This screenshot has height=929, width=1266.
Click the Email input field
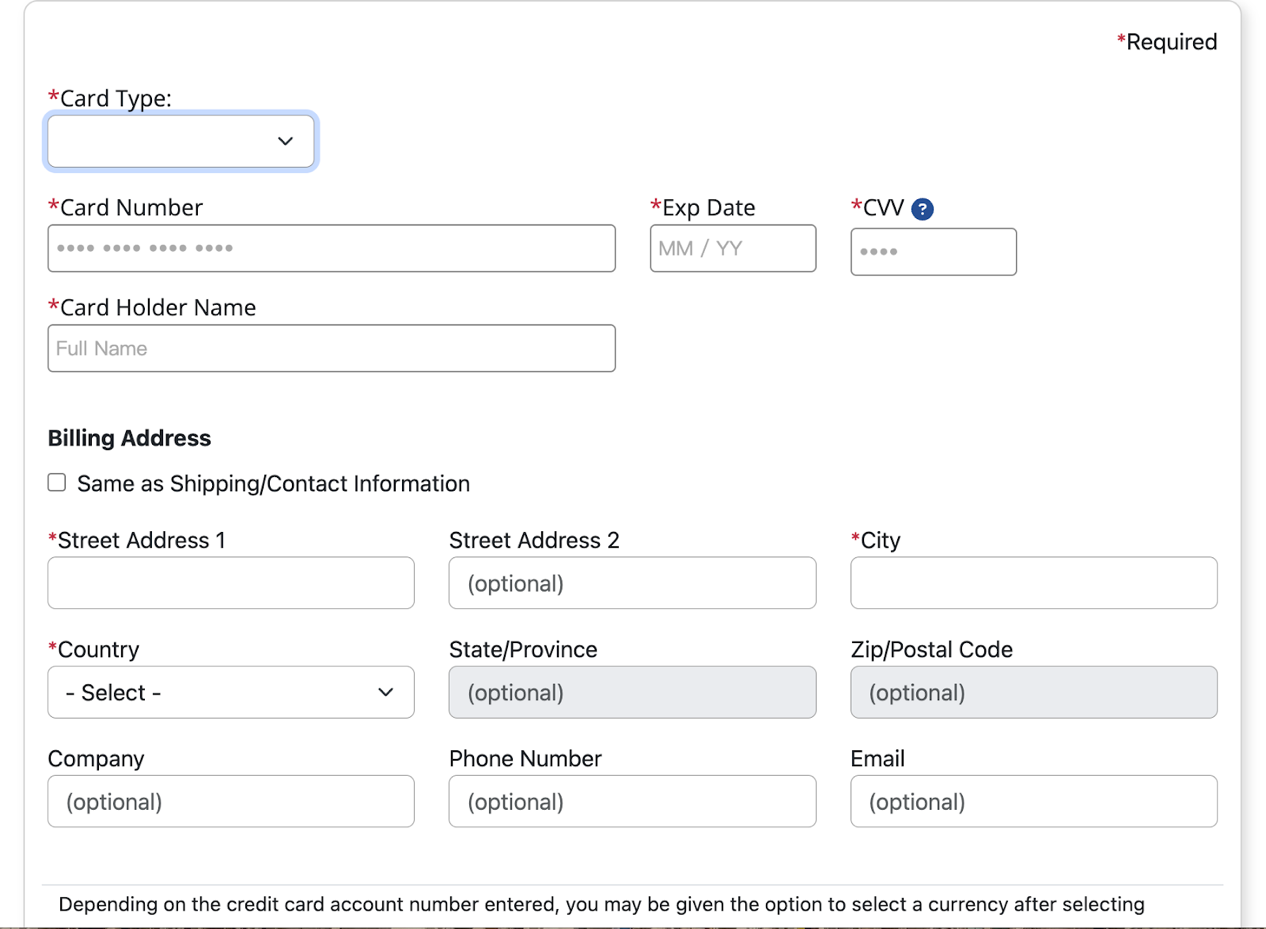tap(1033, 801)
